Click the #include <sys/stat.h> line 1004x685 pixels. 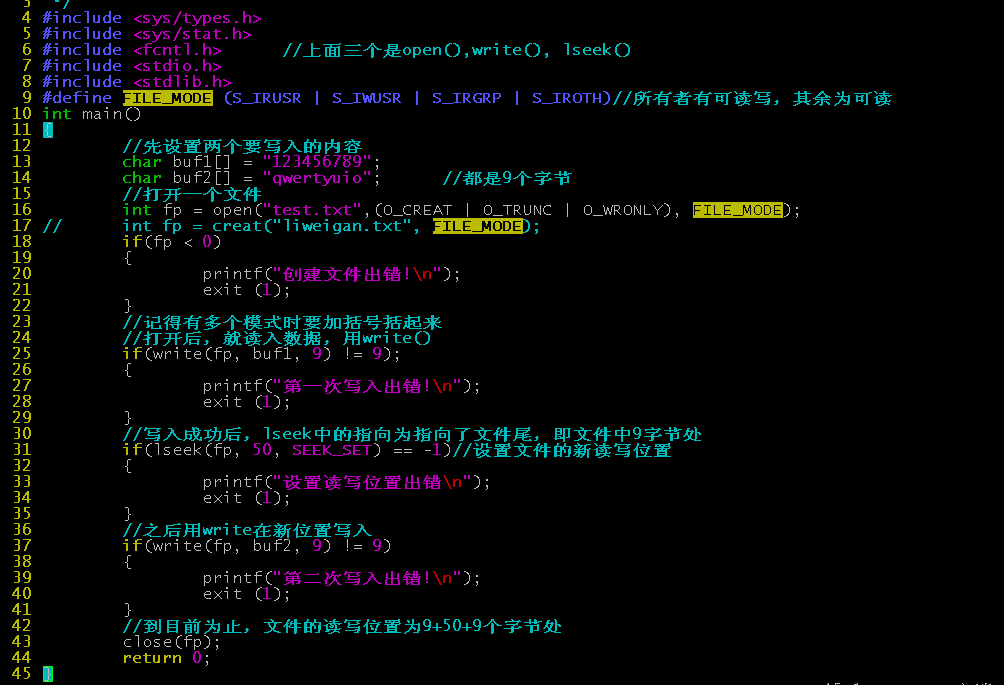pos(147,34)
